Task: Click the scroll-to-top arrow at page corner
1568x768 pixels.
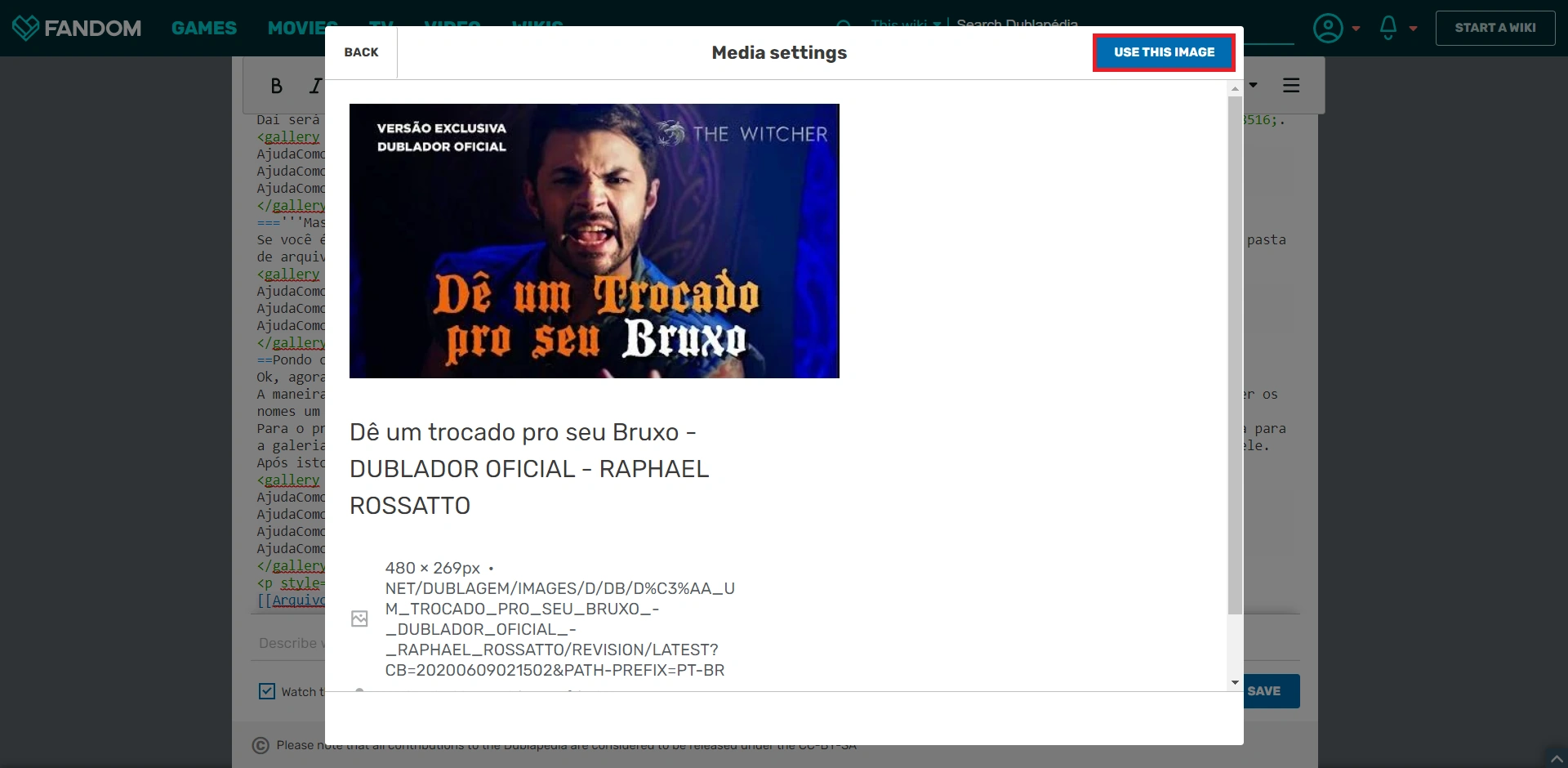Action: tap(1557, 758)
